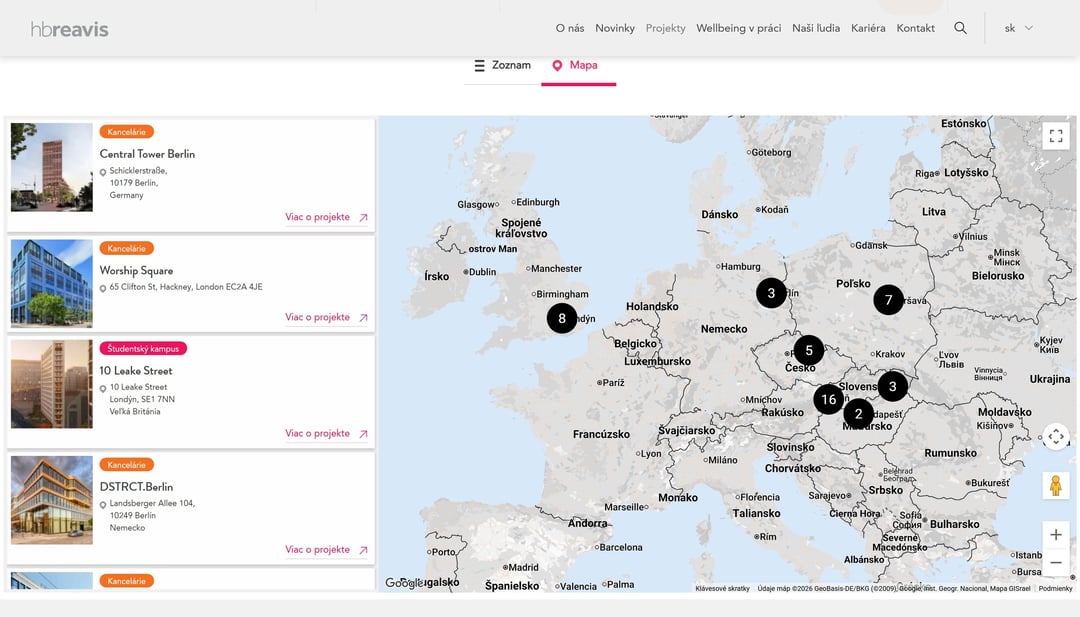Click Kancelárie tag on Worship Square card
This screenshot has height=617, width=1080.
click(127, 248)
